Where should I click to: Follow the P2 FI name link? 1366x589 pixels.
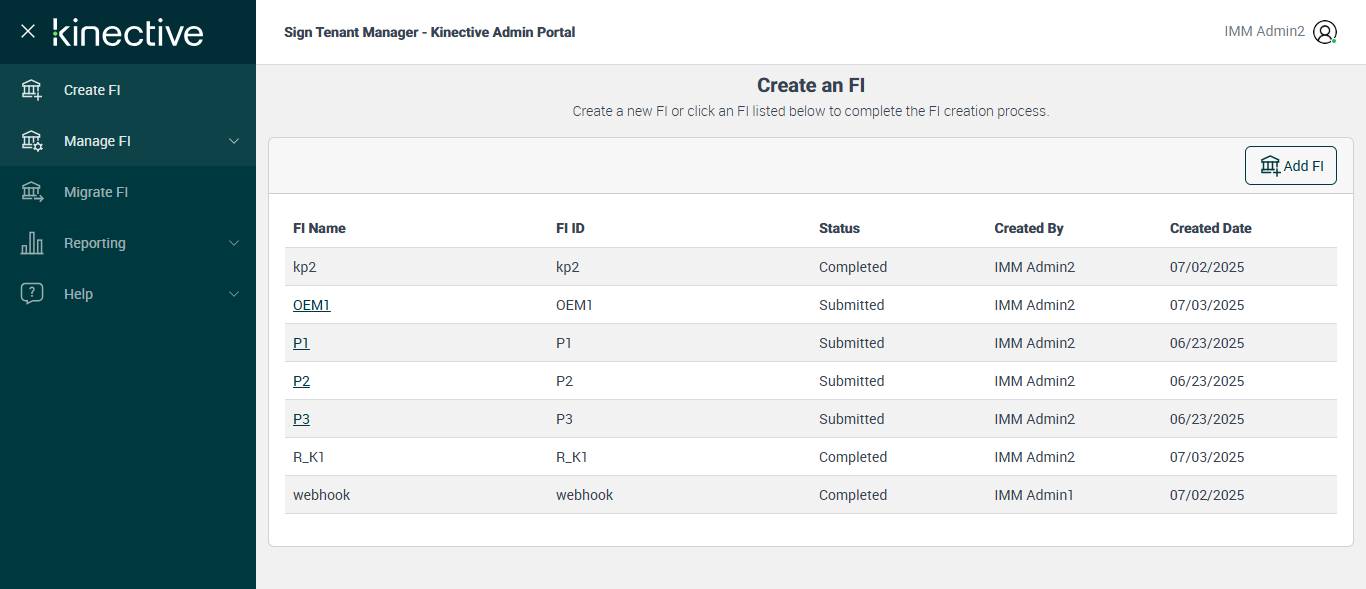pyautogui.click(x=301, y=381)
